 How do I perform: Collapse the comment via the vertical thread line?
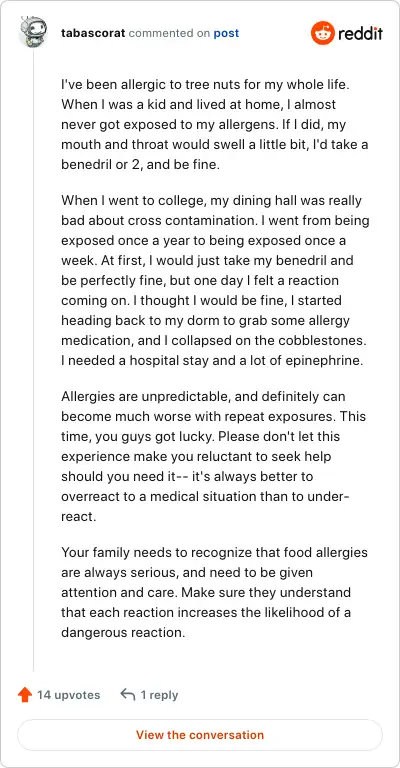(33, 360)
